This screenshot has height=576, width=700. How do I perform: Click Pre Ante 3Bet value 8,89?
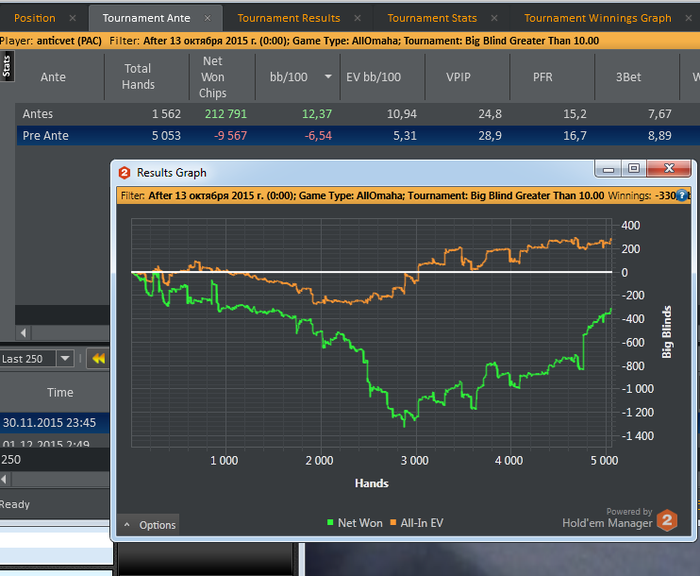click(659, 136)
